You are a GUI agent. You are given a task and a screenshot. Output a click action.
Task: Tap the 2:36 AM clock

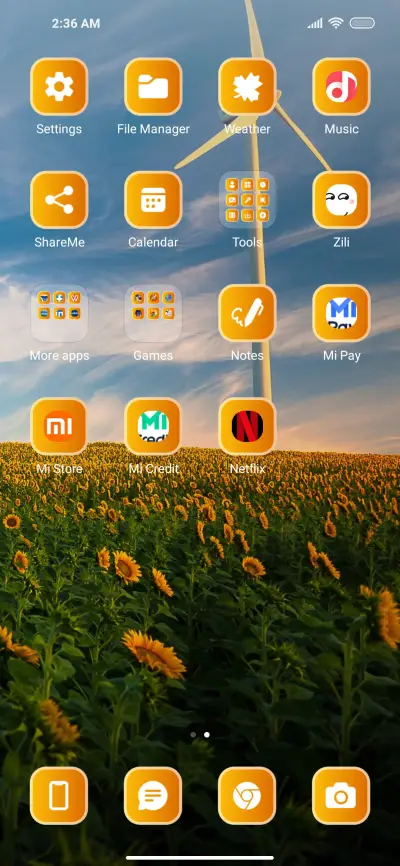click(x=76, y=23)
